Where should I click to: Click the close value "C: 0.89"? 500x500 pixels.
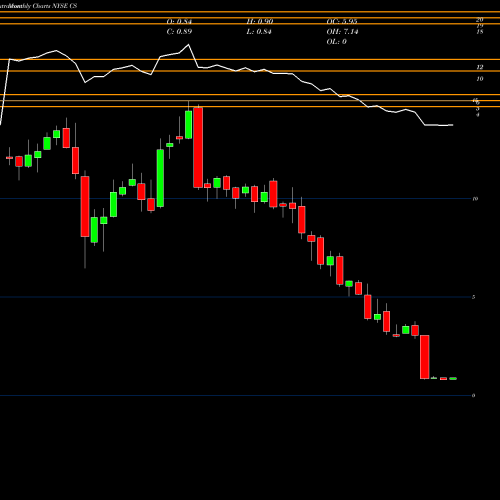[179, 32]
